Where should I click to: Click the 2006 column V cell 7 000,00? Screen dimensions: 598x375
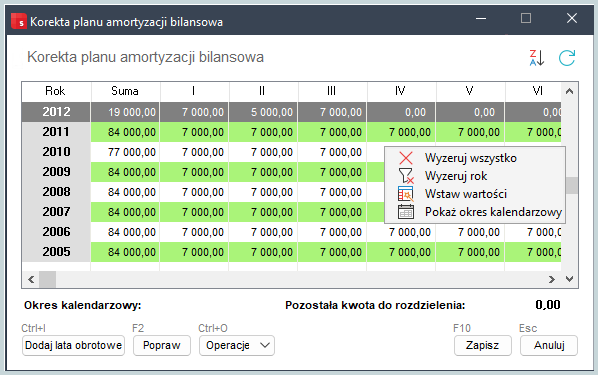[470, 232]
